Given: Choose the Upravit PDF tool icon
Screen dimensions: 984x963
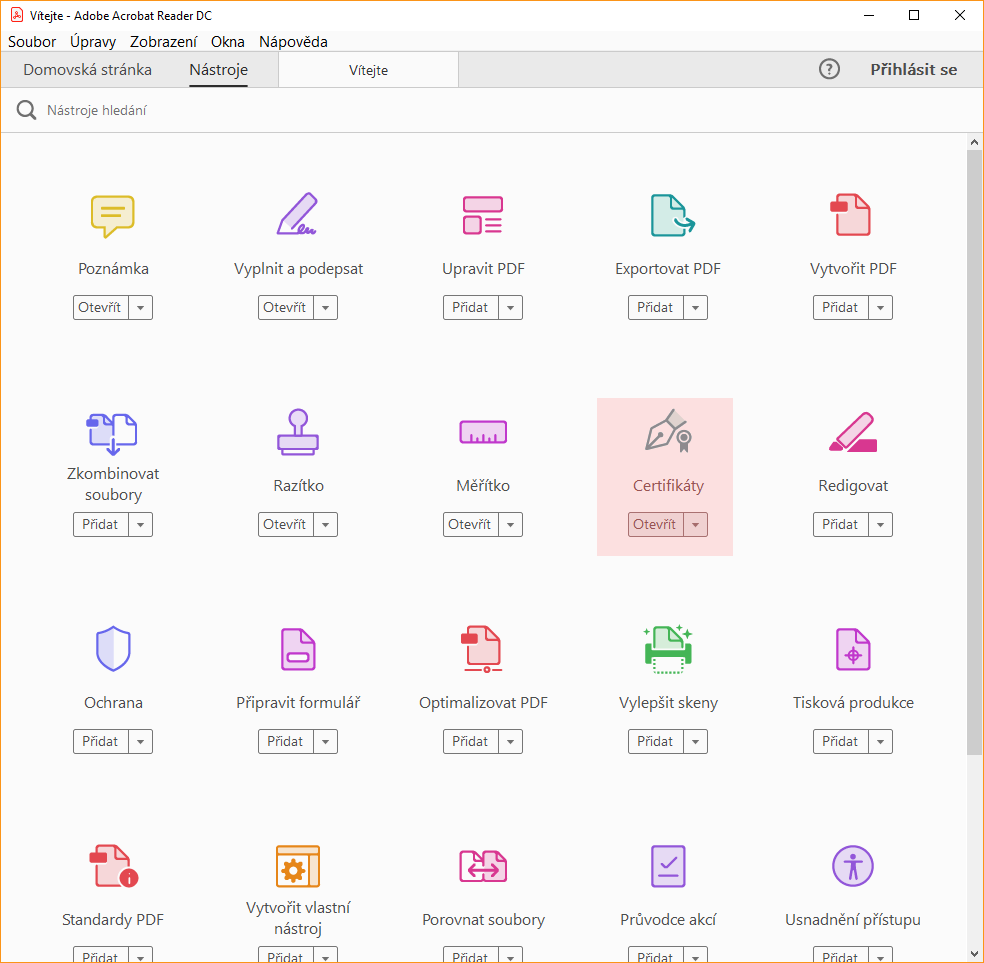Looking at the screenshot, I should click(483, 215).
